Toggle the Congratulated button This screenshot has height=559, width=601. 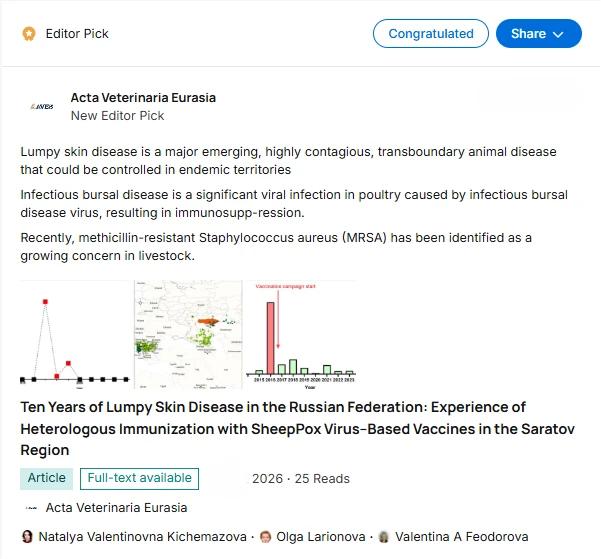point(431,34)
